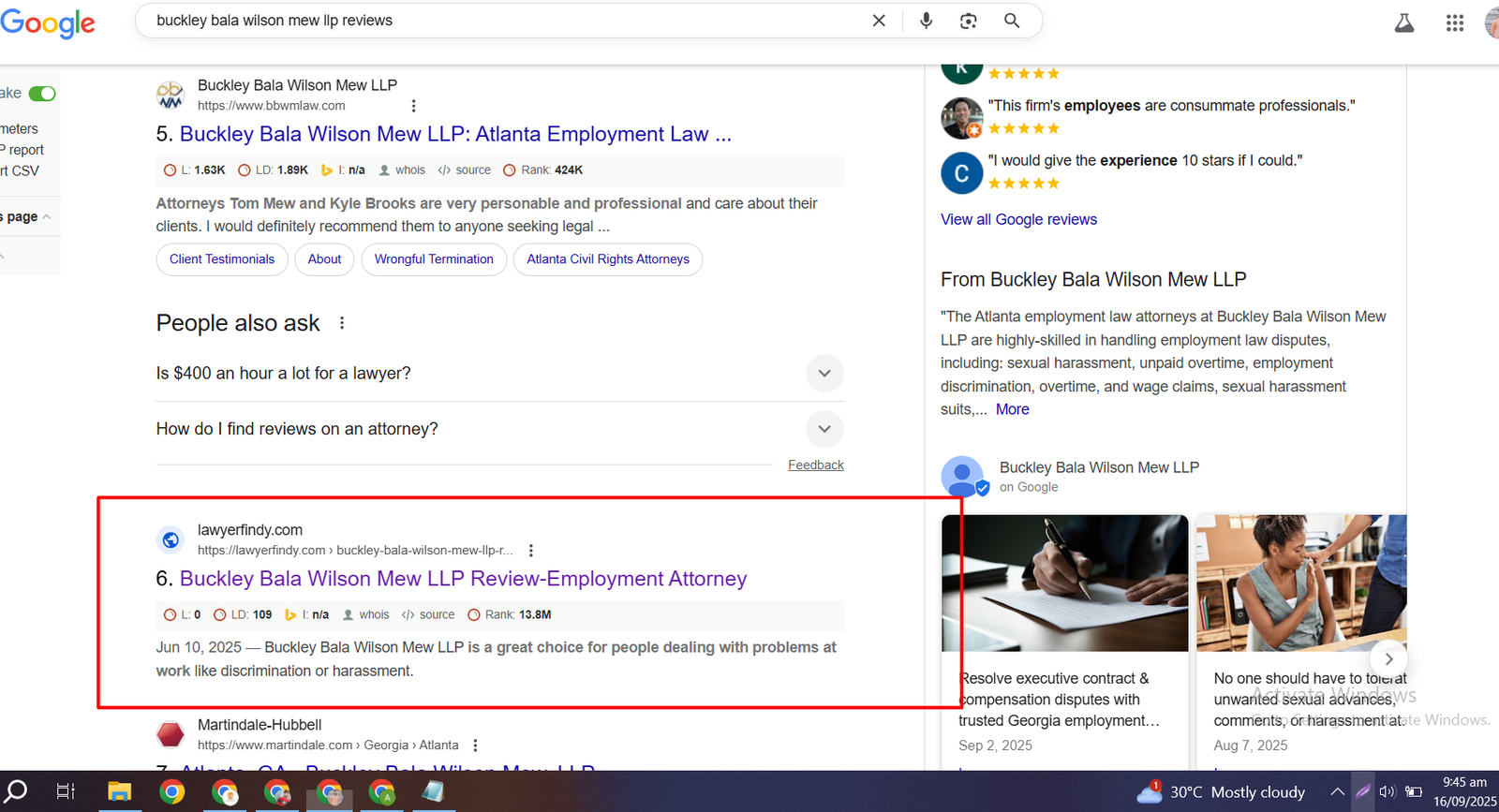Click the magnifier search button
Image resolution: width=1499 pixels, height=812 pixels.
[1012, 21]
